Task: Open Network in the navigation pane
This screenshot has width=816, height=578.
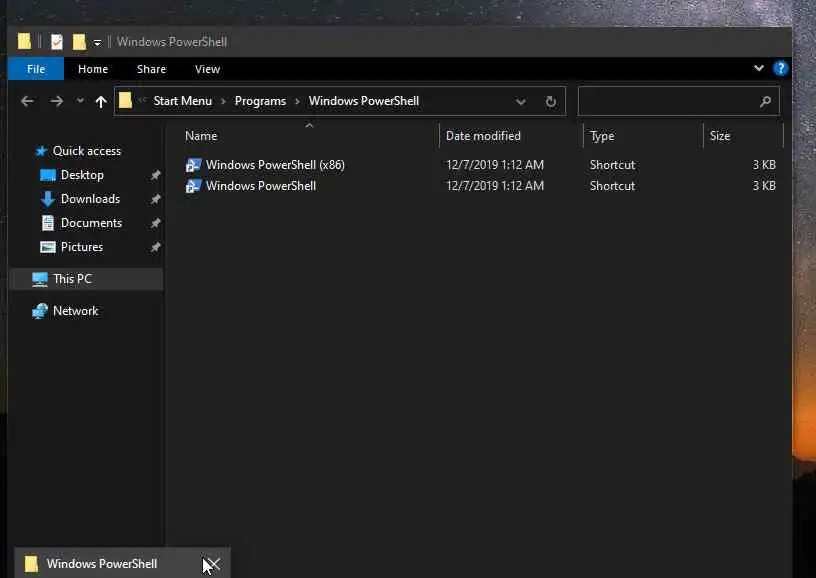Action: tap(75, 311)
